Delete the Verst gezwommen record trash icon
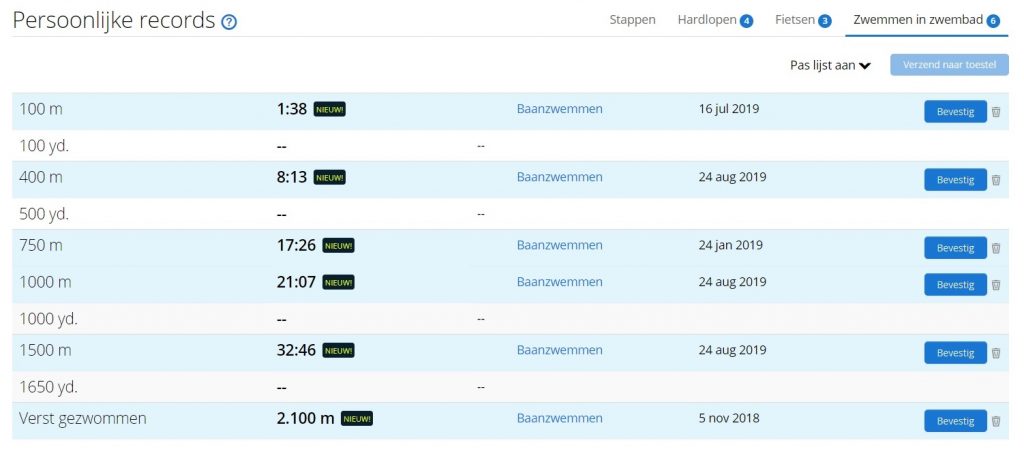 [996, 421]
